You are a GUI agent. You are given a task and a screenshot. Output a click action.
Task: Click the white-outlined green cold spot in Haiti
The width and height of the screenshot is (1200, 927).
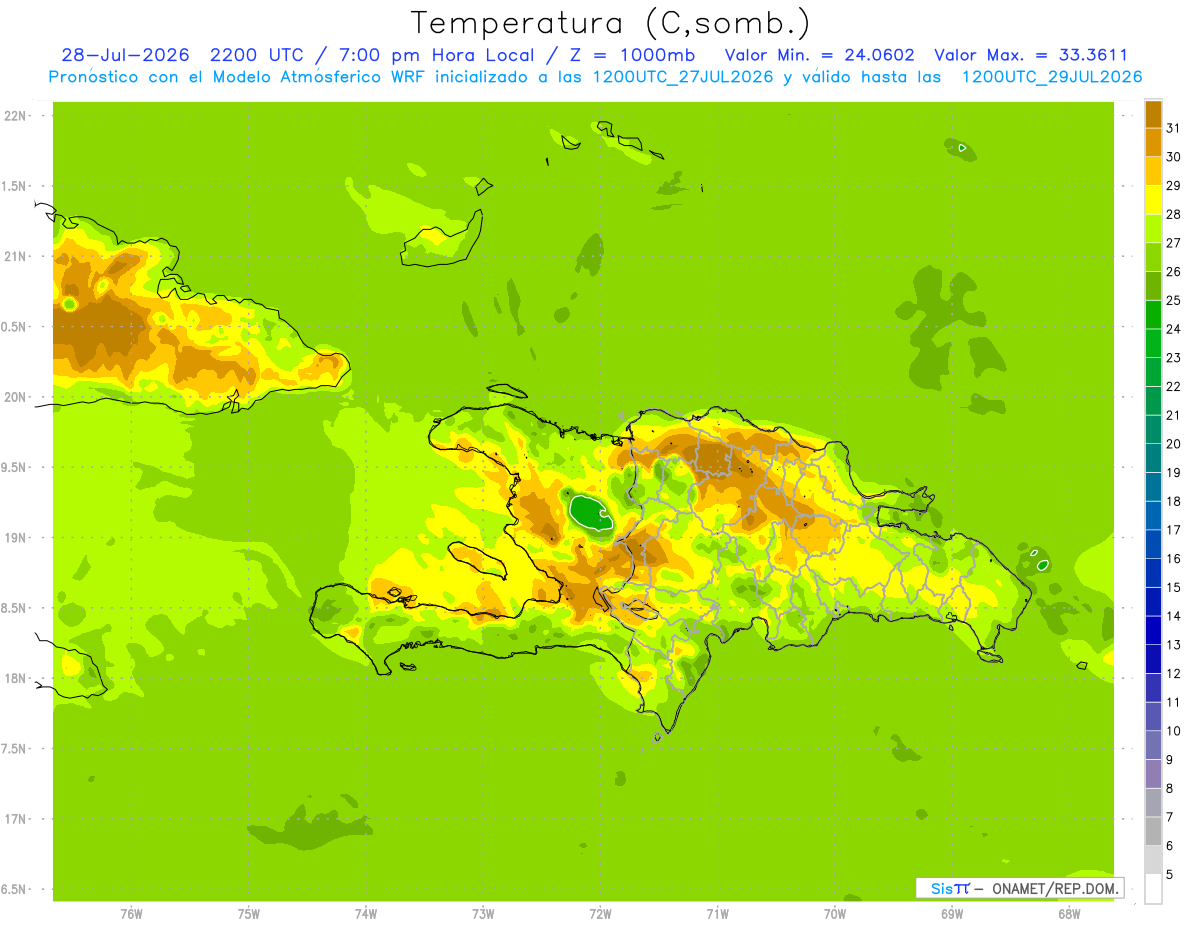coord(590,512)
